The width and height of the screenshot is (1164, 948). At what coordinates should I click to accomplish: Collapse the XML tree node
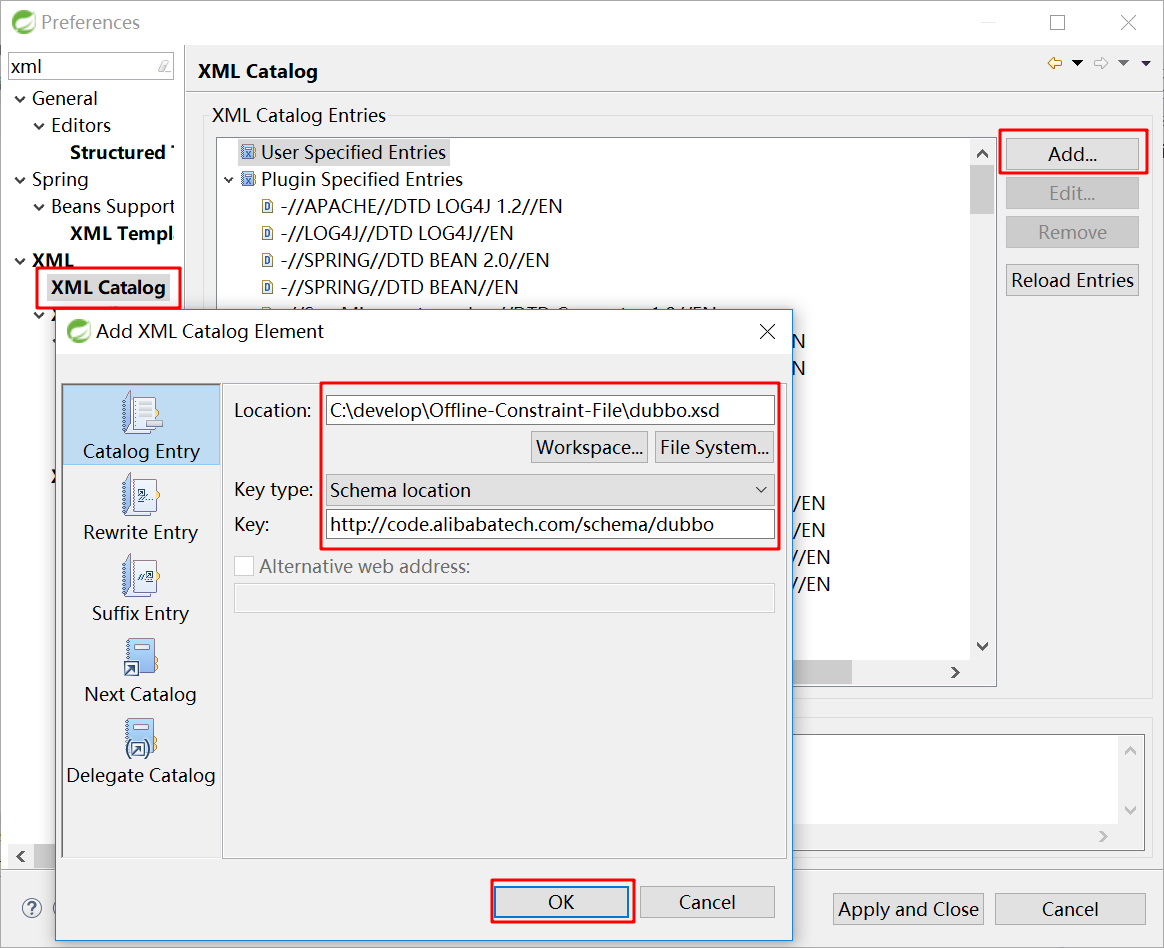point(20,261)
